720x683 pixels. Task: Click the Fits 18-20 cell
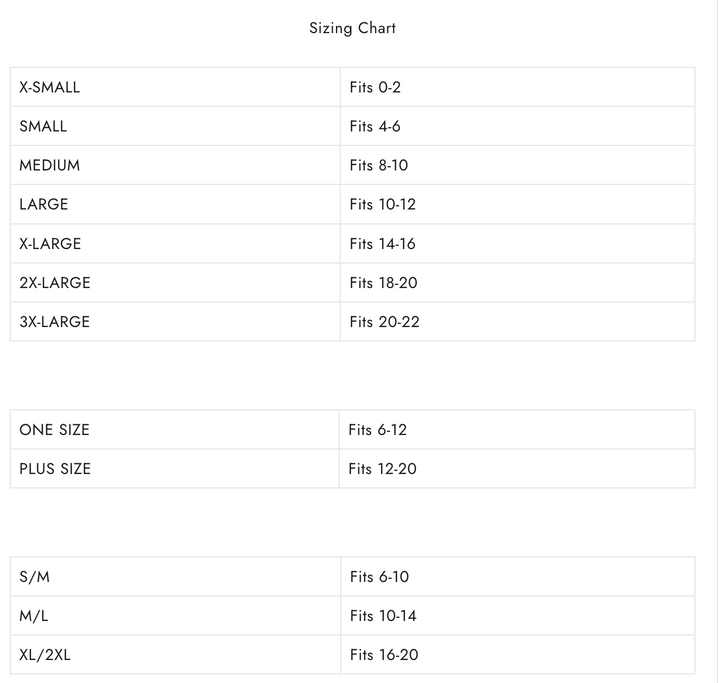tap(518, 282)
